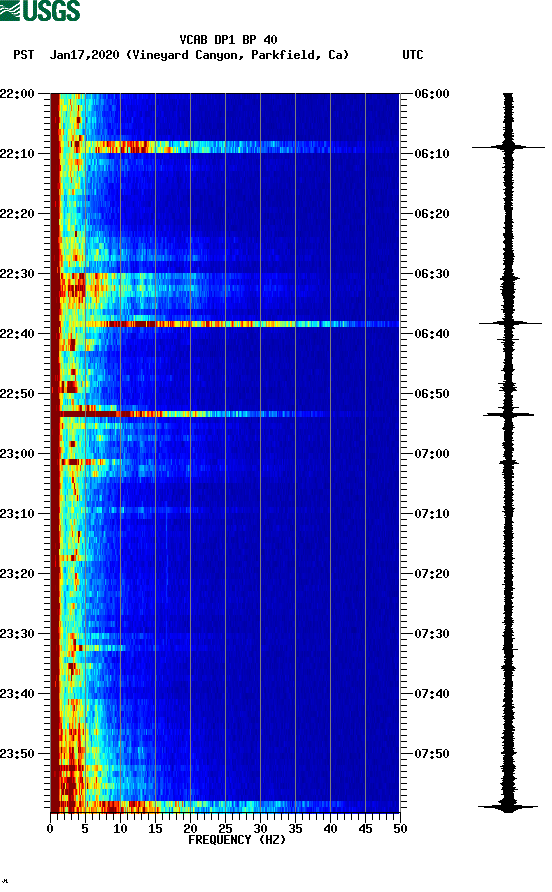Viewport: 552px width, 892px height.
Task: Click the '30' frequency axis tick label
Action: (x=260, y=829)
